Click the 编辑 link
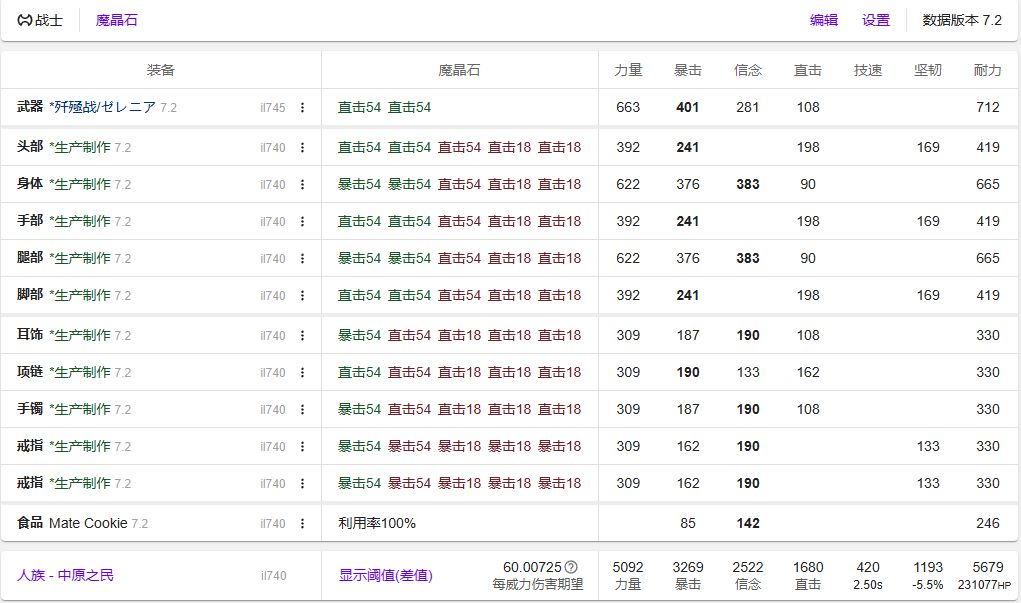This screenshot has width=1021, height=603. pyautogui.click(x=822, y=20)
